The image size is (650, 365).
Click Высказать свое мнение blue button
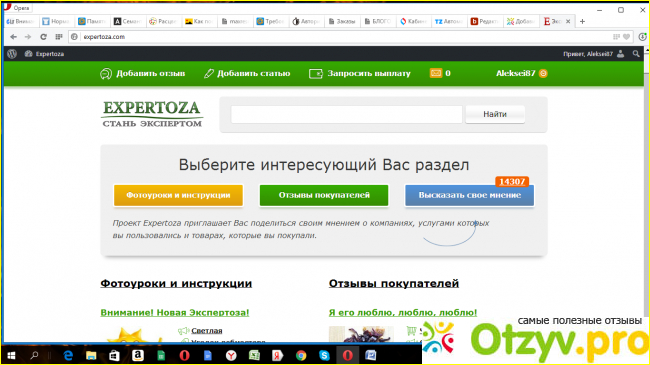469,195
